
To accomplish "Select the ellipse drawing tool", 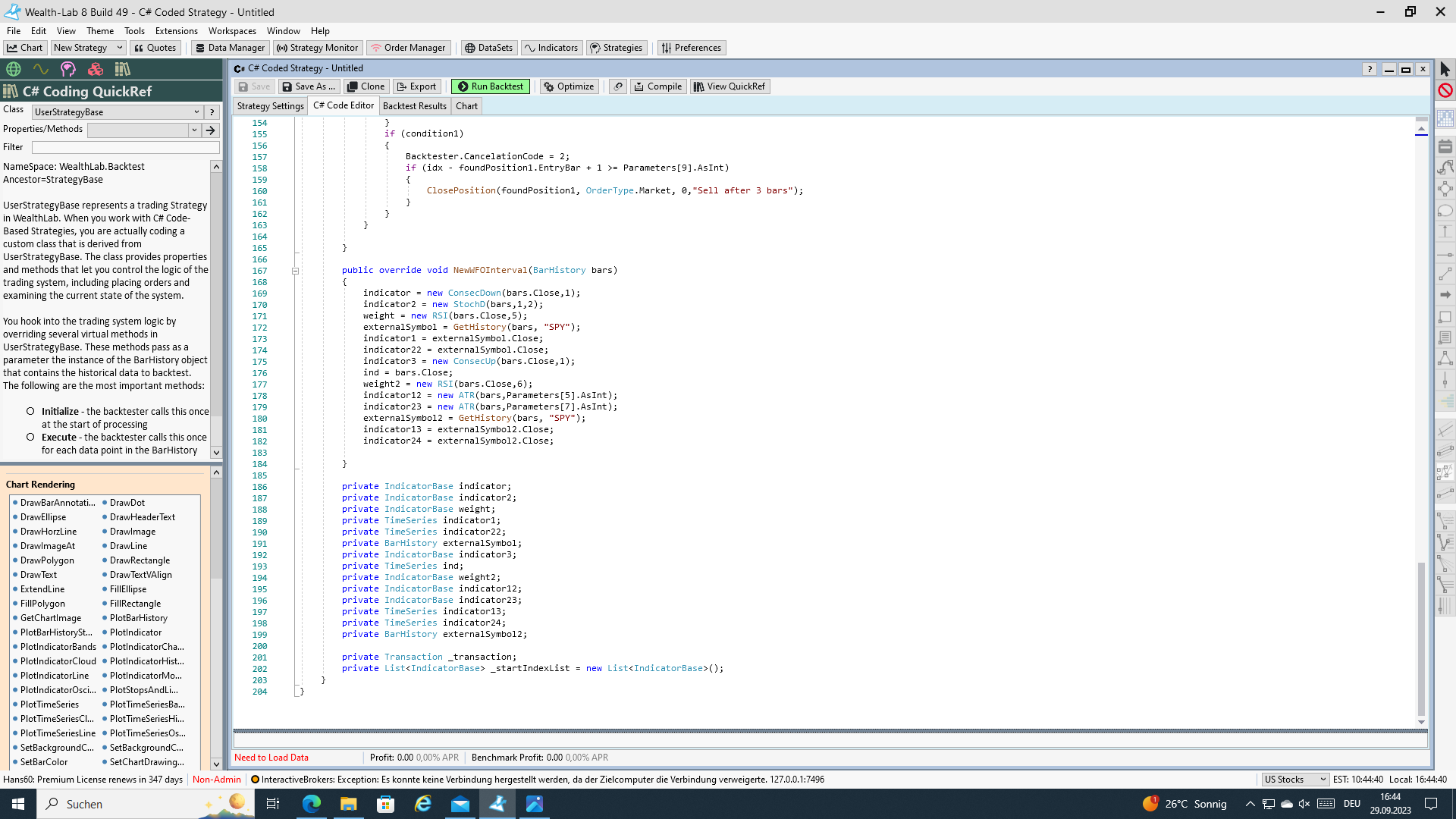I will (x=1445, y=210).
